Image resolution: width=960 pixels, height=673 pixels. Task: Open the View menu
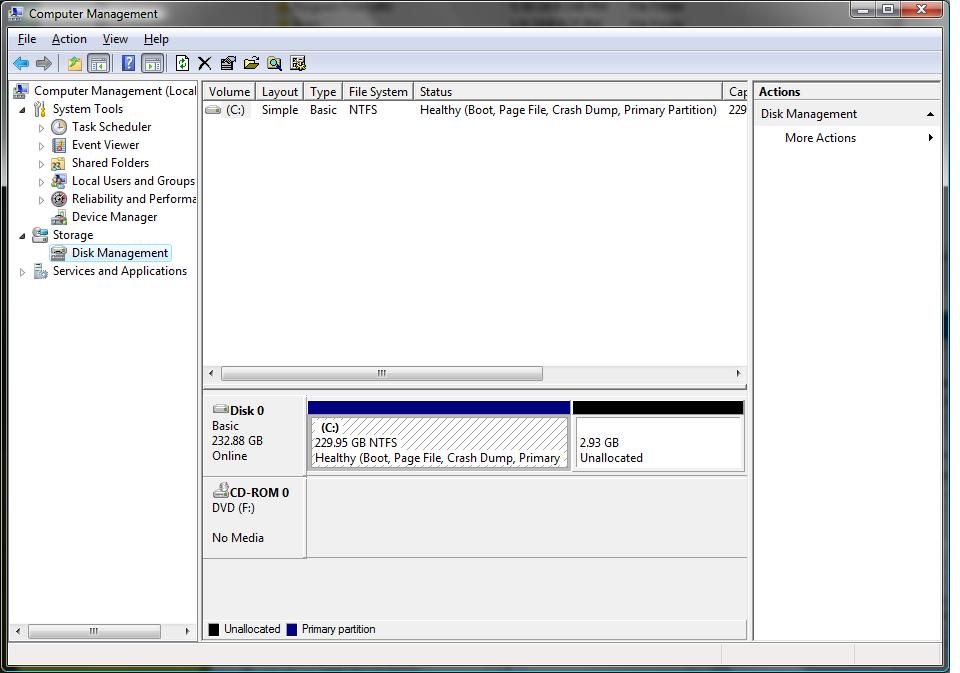point(115,39)
